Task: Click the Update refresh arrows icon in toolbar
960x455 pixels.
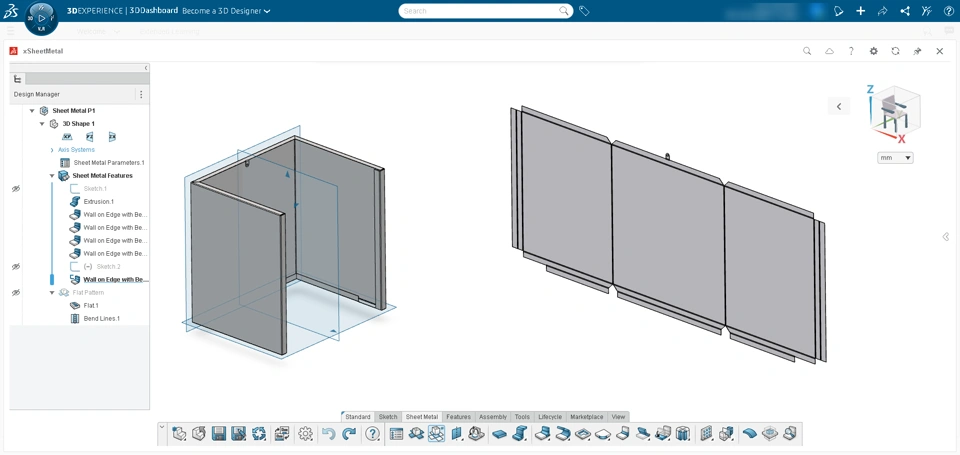Action: (259, 434)
